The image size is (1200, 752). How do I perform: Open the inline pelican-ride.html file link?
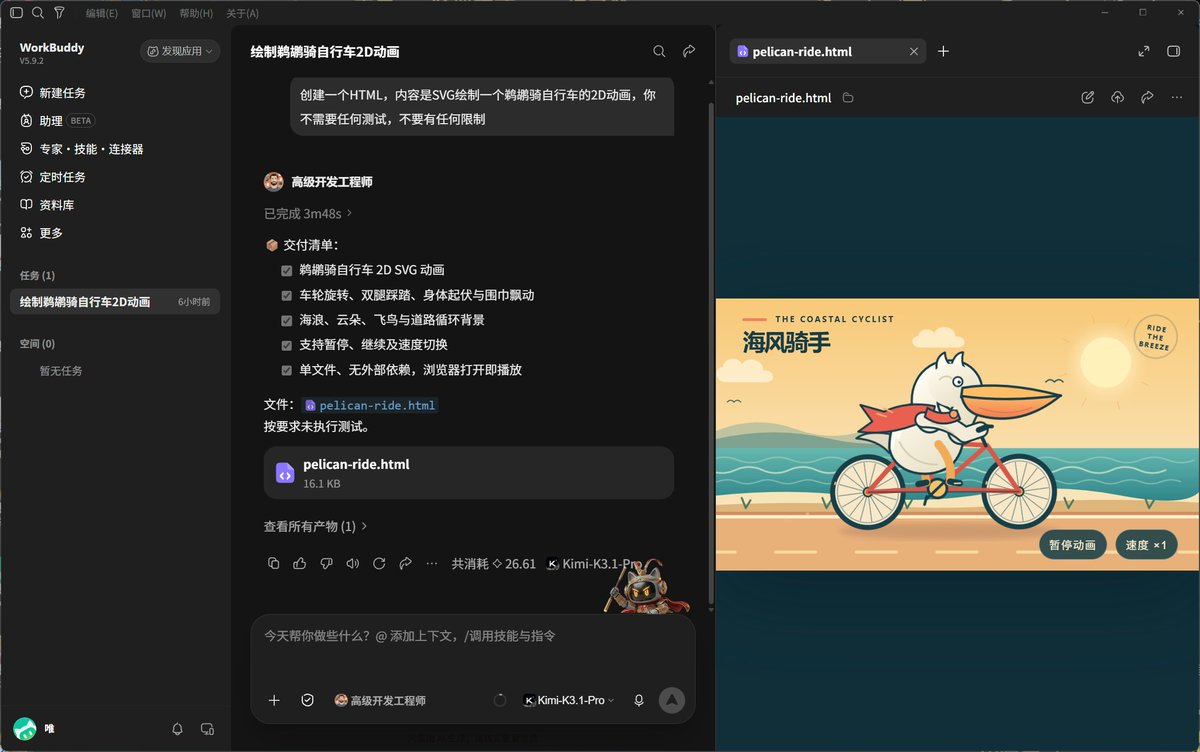point(370,405)
